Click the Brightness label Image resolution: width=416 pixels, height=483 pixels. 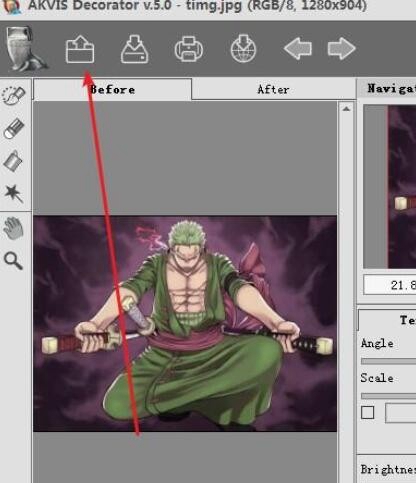(388, 469)
